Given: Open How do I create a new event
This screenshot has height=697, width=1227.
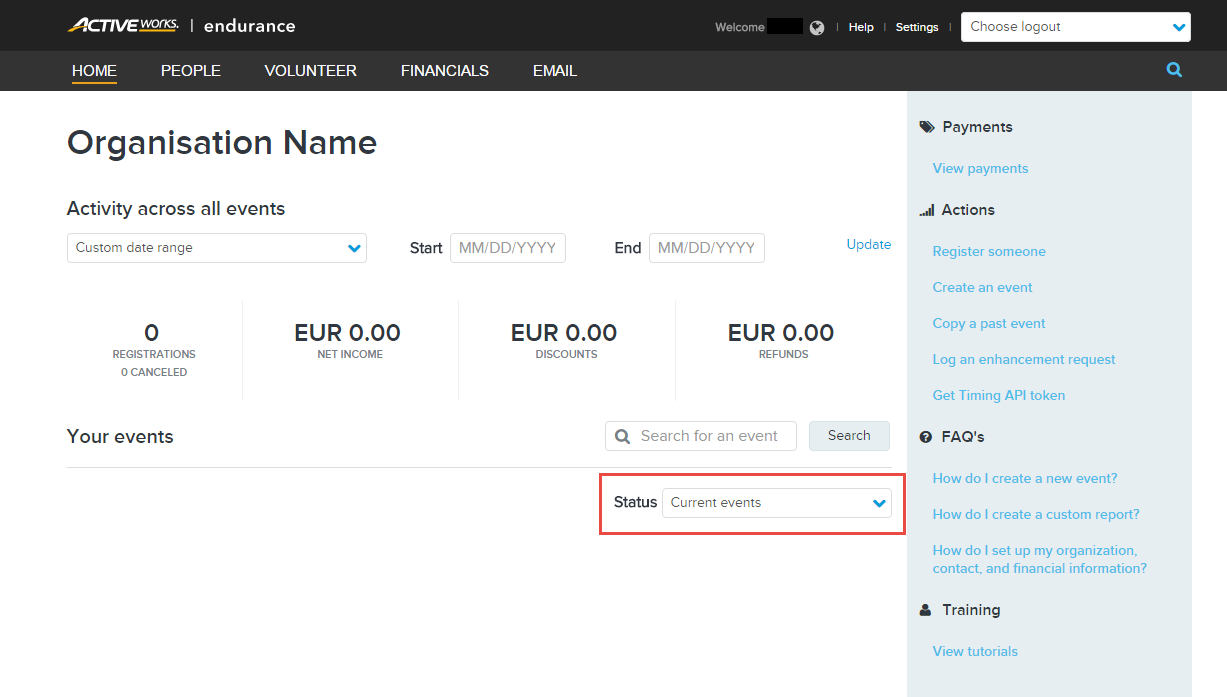Looking at the screenshot, I should coord(1025,479).
